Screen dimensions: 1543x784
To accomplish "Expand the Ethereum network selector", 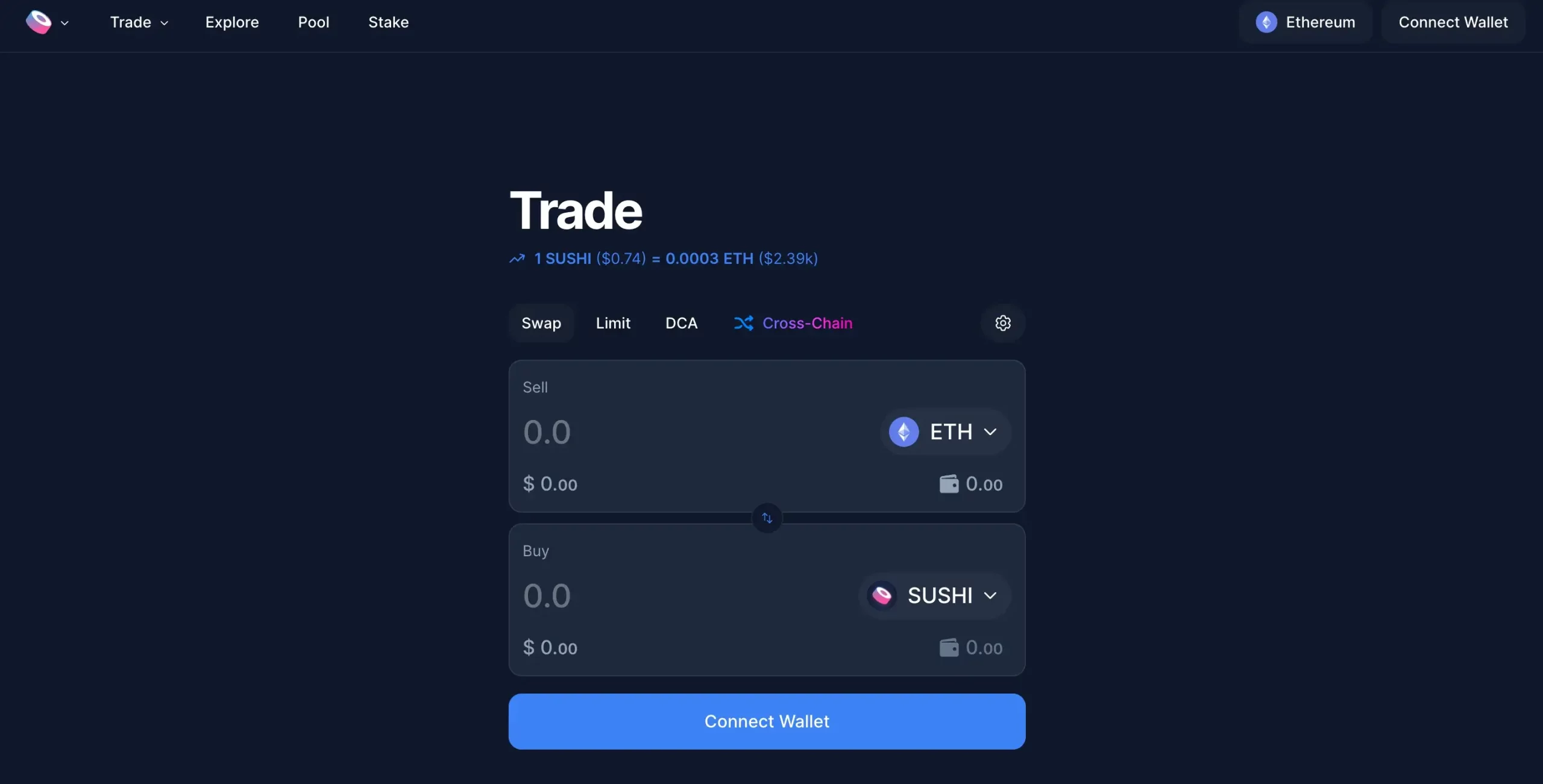I will [x=1304, y=22].
